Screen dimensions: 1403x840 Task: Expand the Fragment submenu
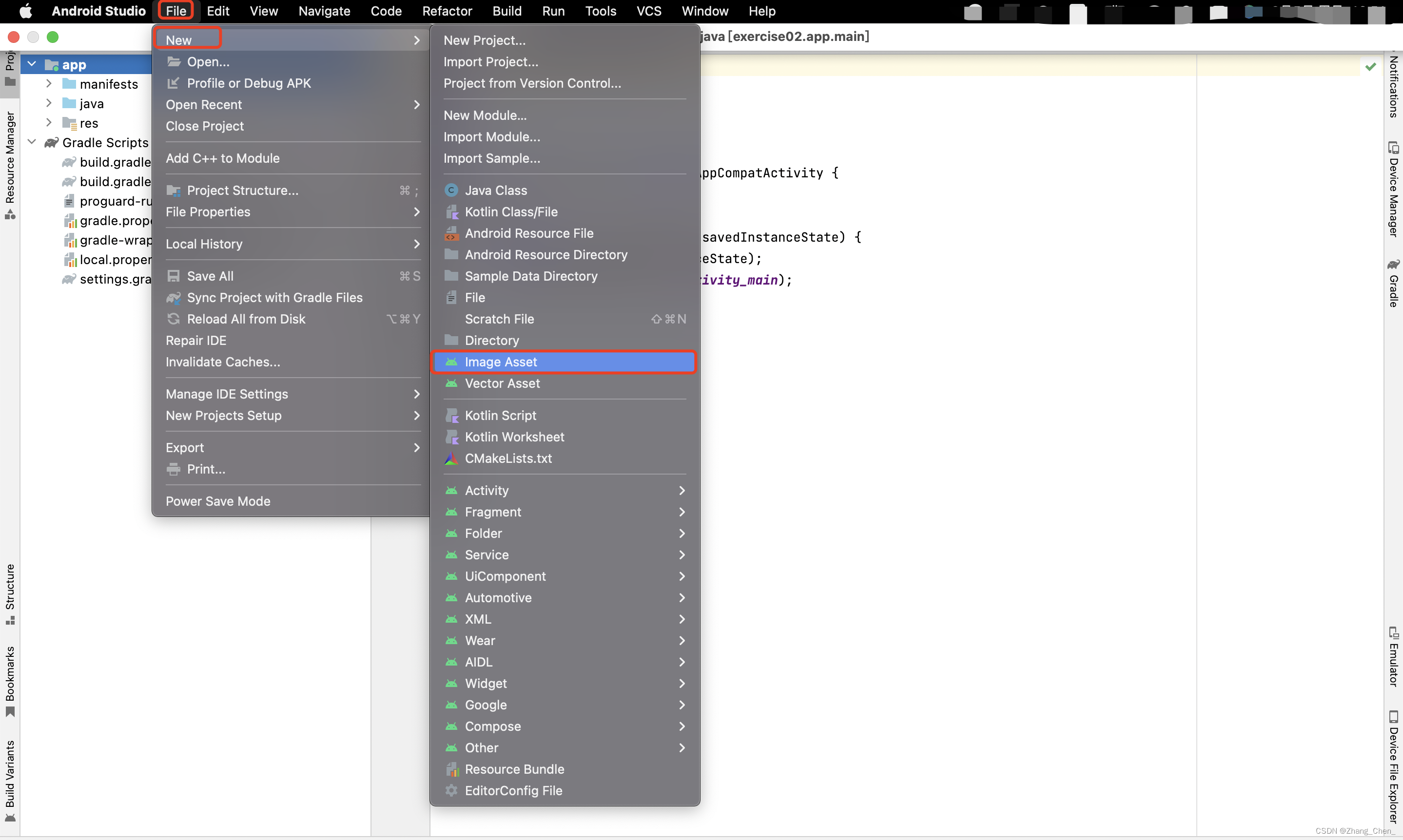click(565, 512)
